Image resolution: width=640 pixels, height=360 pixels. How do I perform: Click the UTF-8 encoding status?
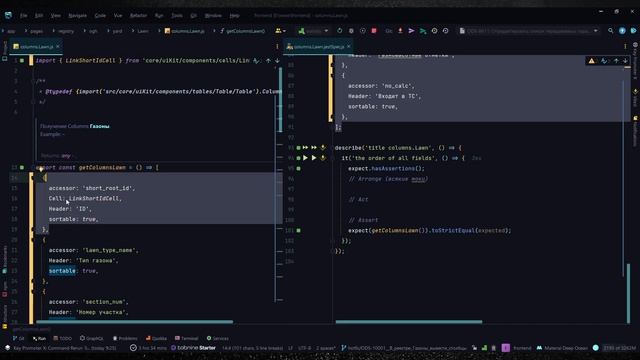coord(304,348)
